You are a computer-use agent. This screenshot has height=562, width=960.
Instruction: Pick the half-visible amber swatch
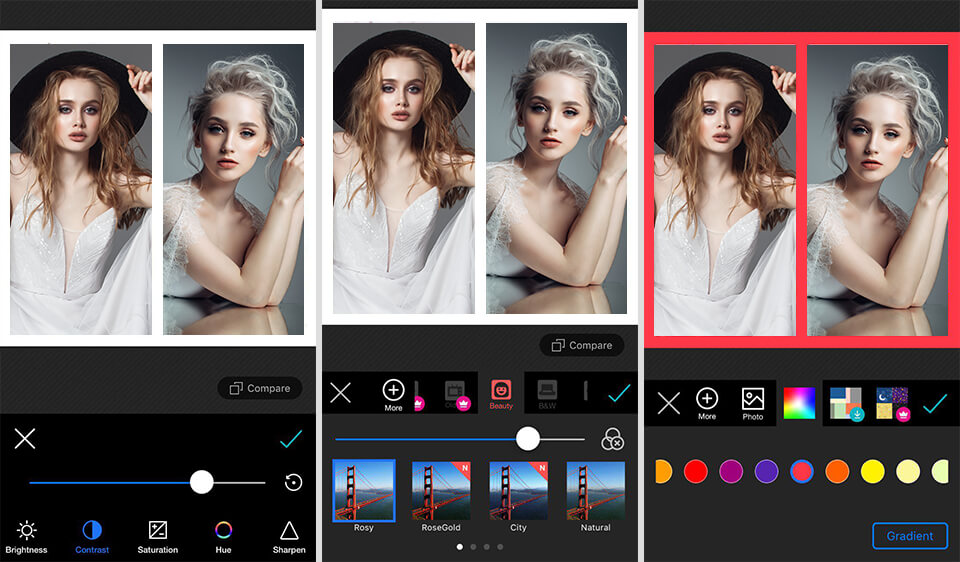(664, 471)
